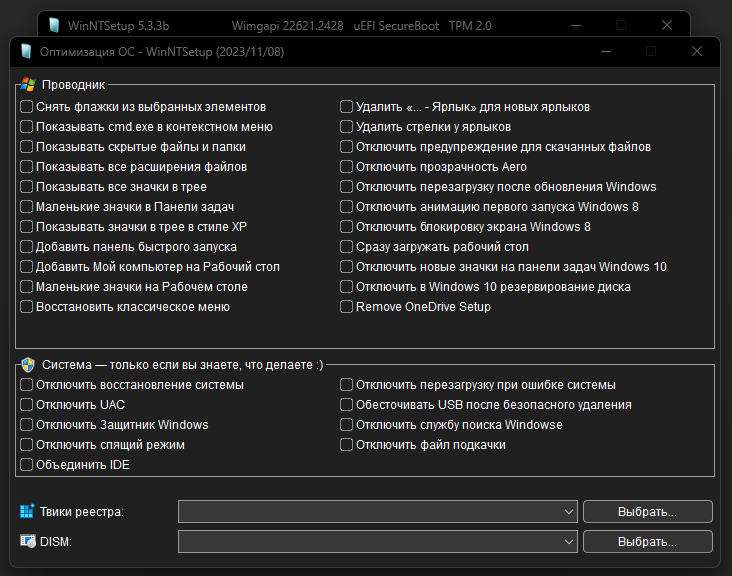Toggle Объединить IDE checkbox
This screenshot has width=732, height=576.
point(27,464)
